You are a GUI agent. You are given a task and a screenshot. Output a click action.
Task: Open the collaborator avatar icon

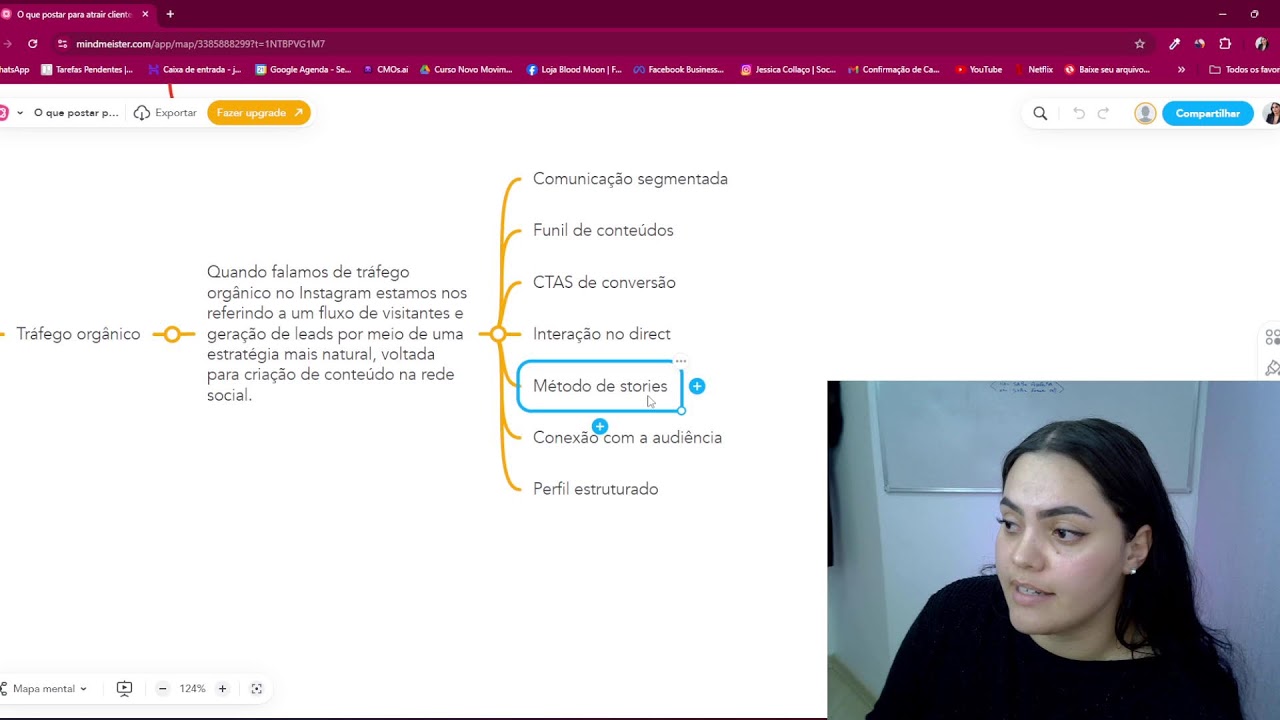[1145, 113]
